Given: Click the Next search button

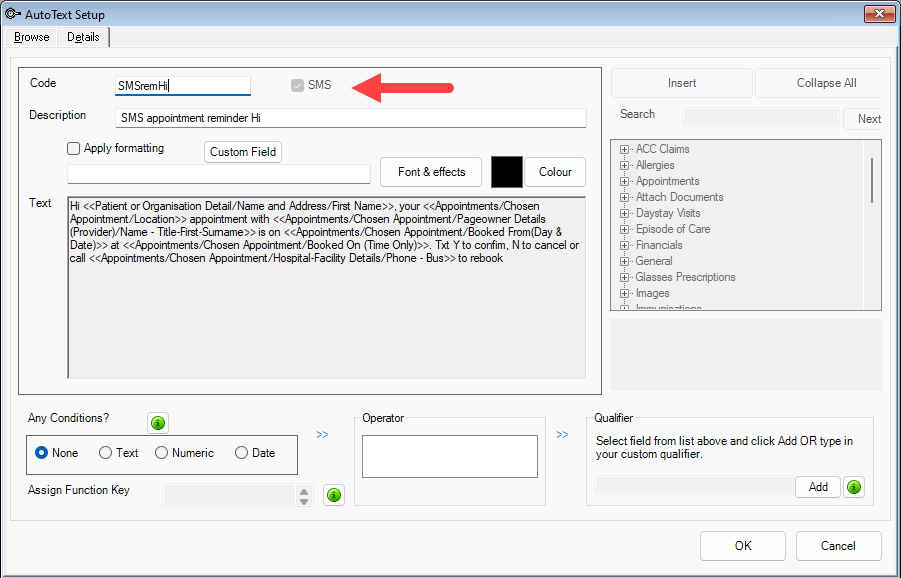Looking at the screenshot, I should pos(864,118).
